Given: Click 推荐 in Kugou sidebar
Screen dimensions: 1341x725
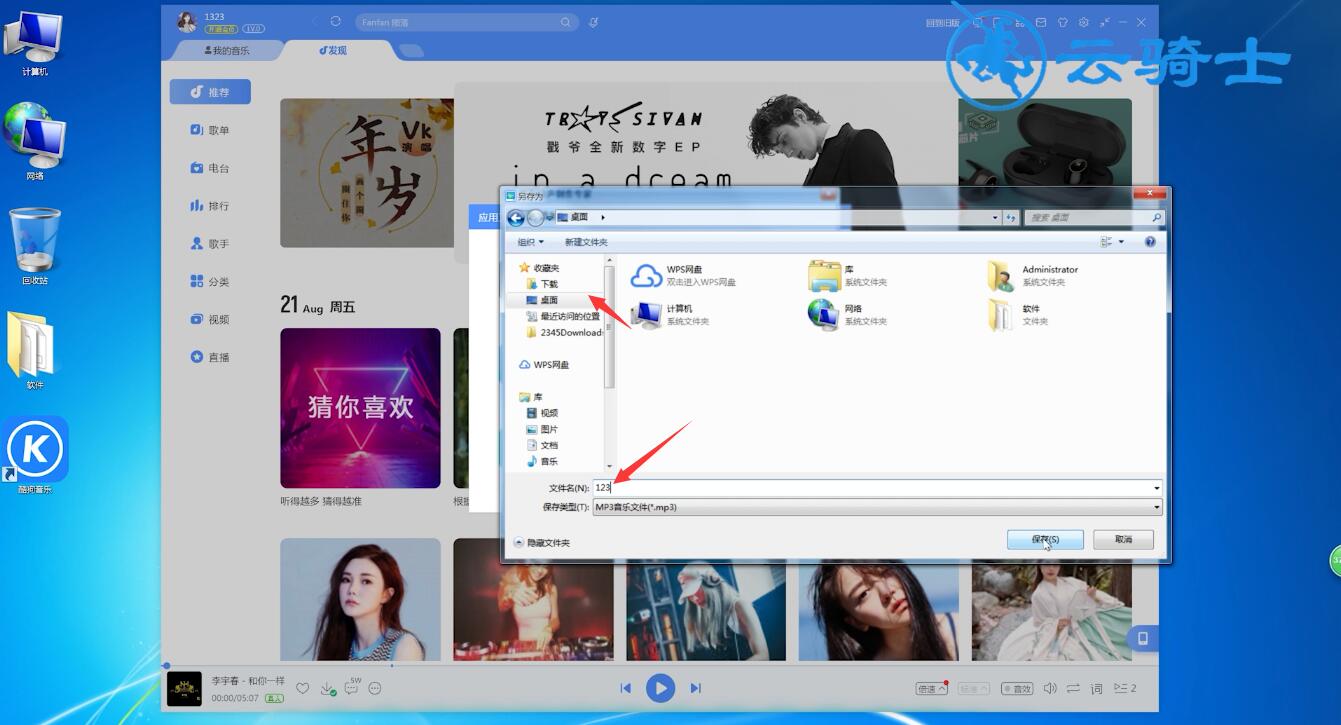Looking at the screenshot, I should click(210, 92).
